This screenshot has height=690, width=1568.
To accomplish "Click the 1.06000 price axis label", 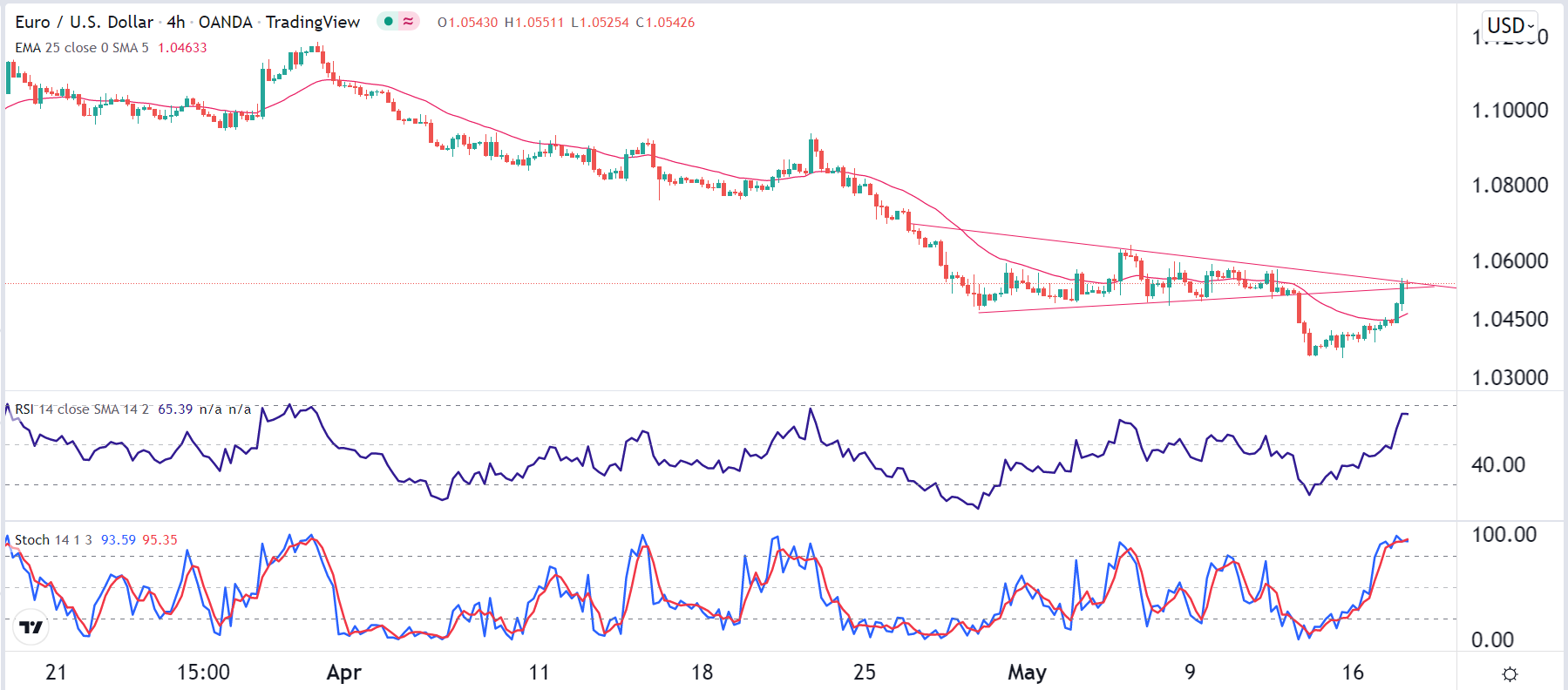I will pyautogui.click(x=1510, y=261).
